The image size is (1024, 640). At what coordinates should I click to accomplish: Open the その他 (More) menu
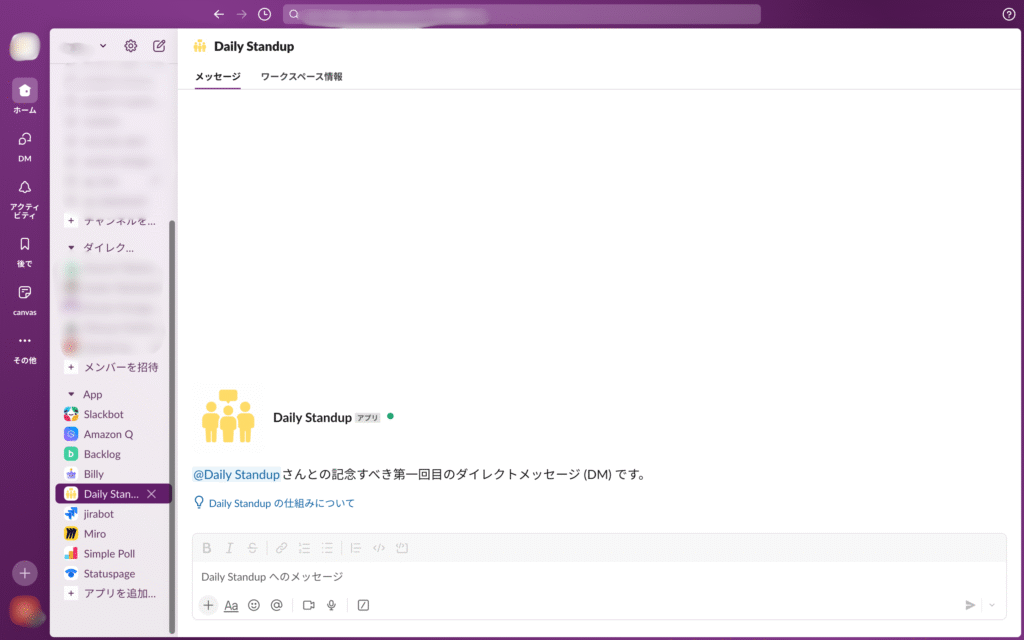pyautogui.click(x=25, y=348)
